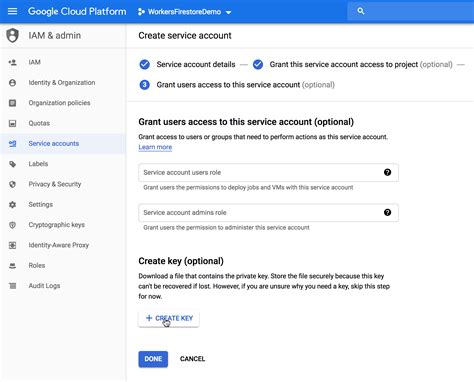The width and height of the screenshot is (474, 382).
Task: Open Privacy & Security menu item
Action: pos(55,184)
